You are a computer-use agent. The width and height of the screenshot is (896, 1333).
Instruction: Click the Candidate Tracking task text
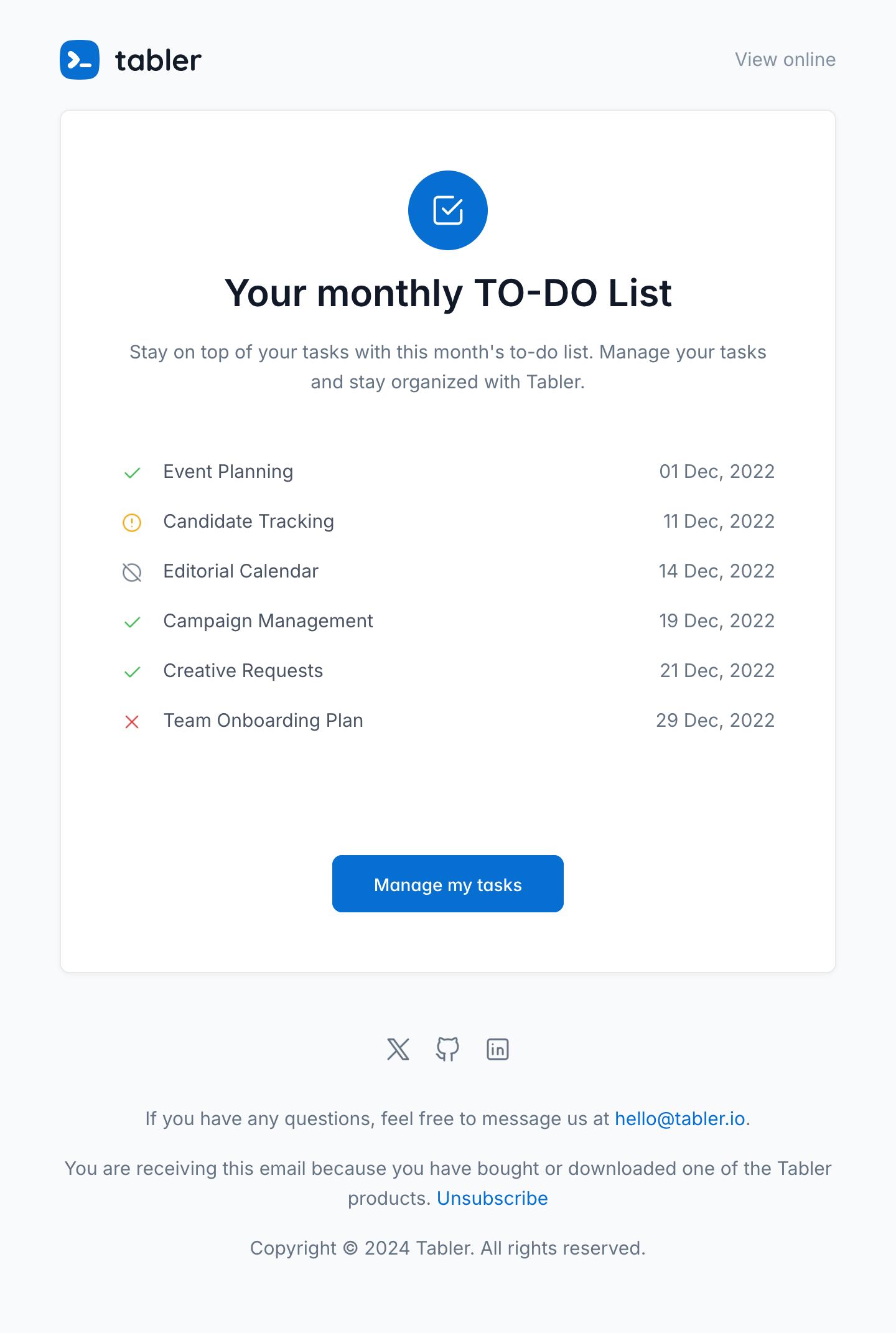(248, 522)
